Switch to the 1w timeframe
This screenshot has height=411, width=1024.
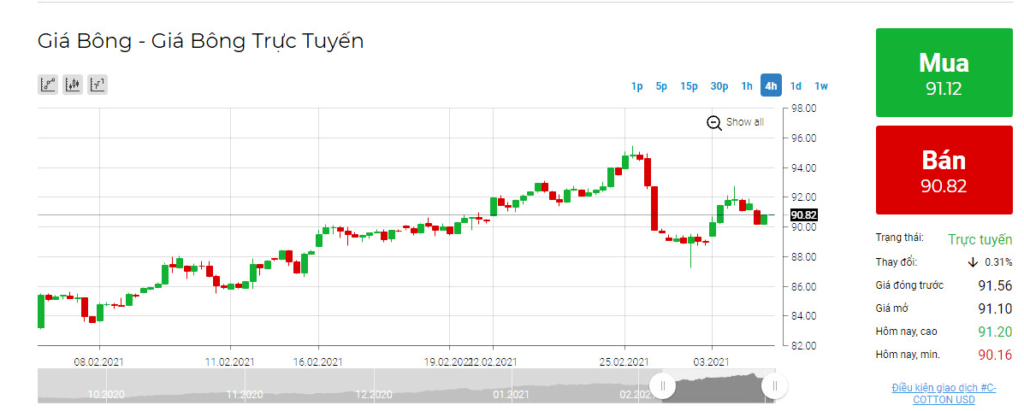[821, 86]
